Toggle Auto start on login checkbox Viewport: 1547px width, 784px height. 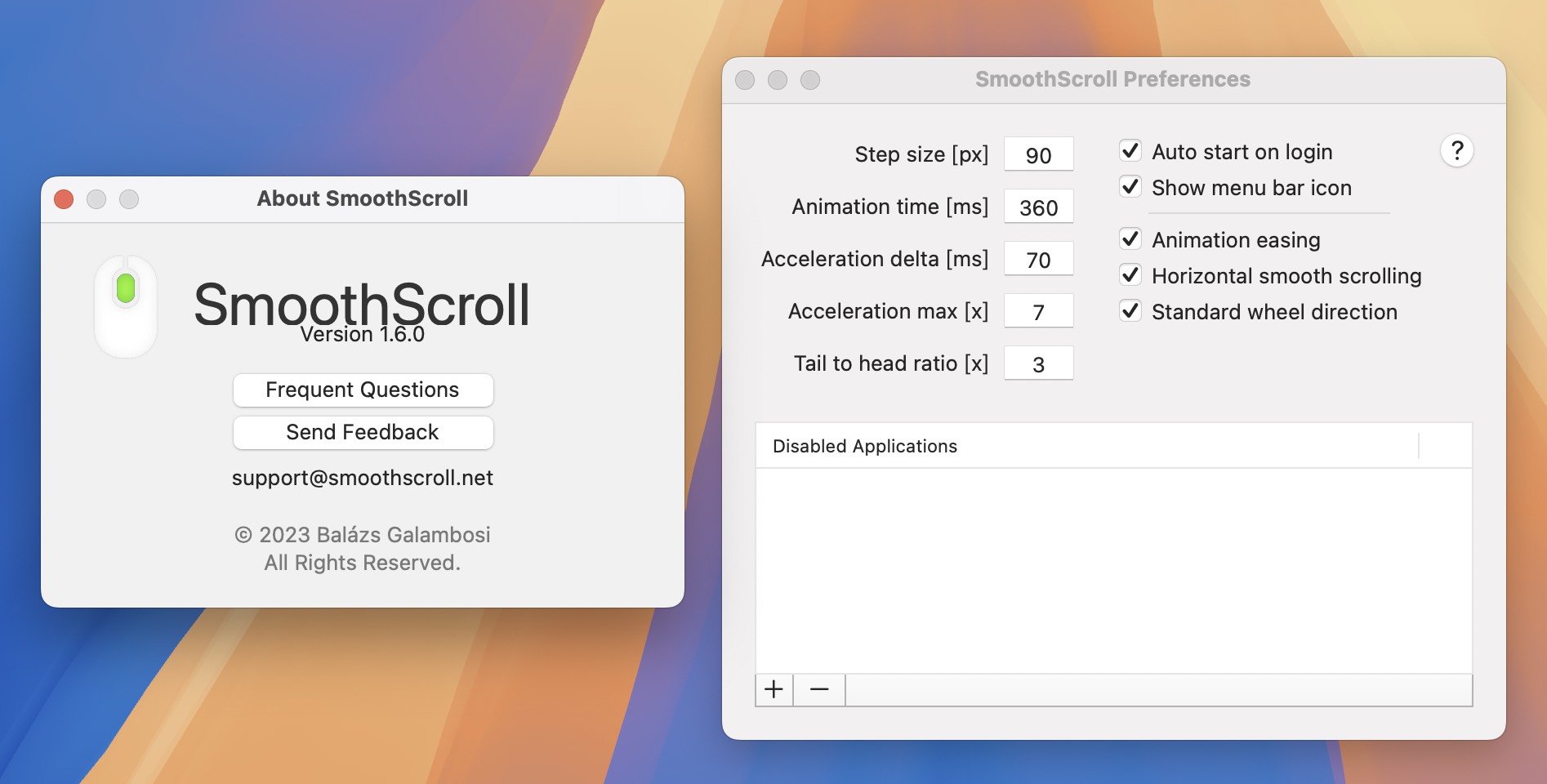(x=1130, y=151)
